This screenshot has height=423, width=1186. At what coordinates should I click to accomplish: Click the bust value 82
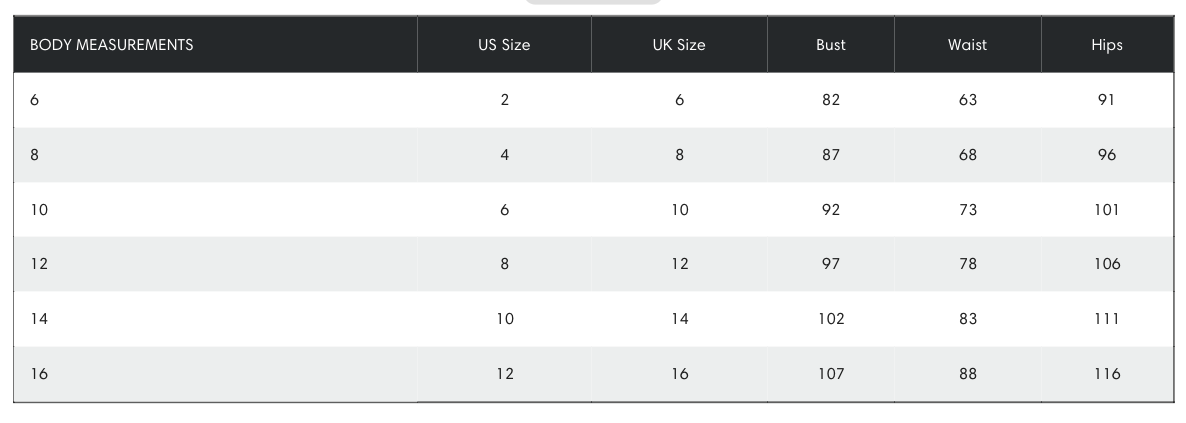[x=831, y=99]
